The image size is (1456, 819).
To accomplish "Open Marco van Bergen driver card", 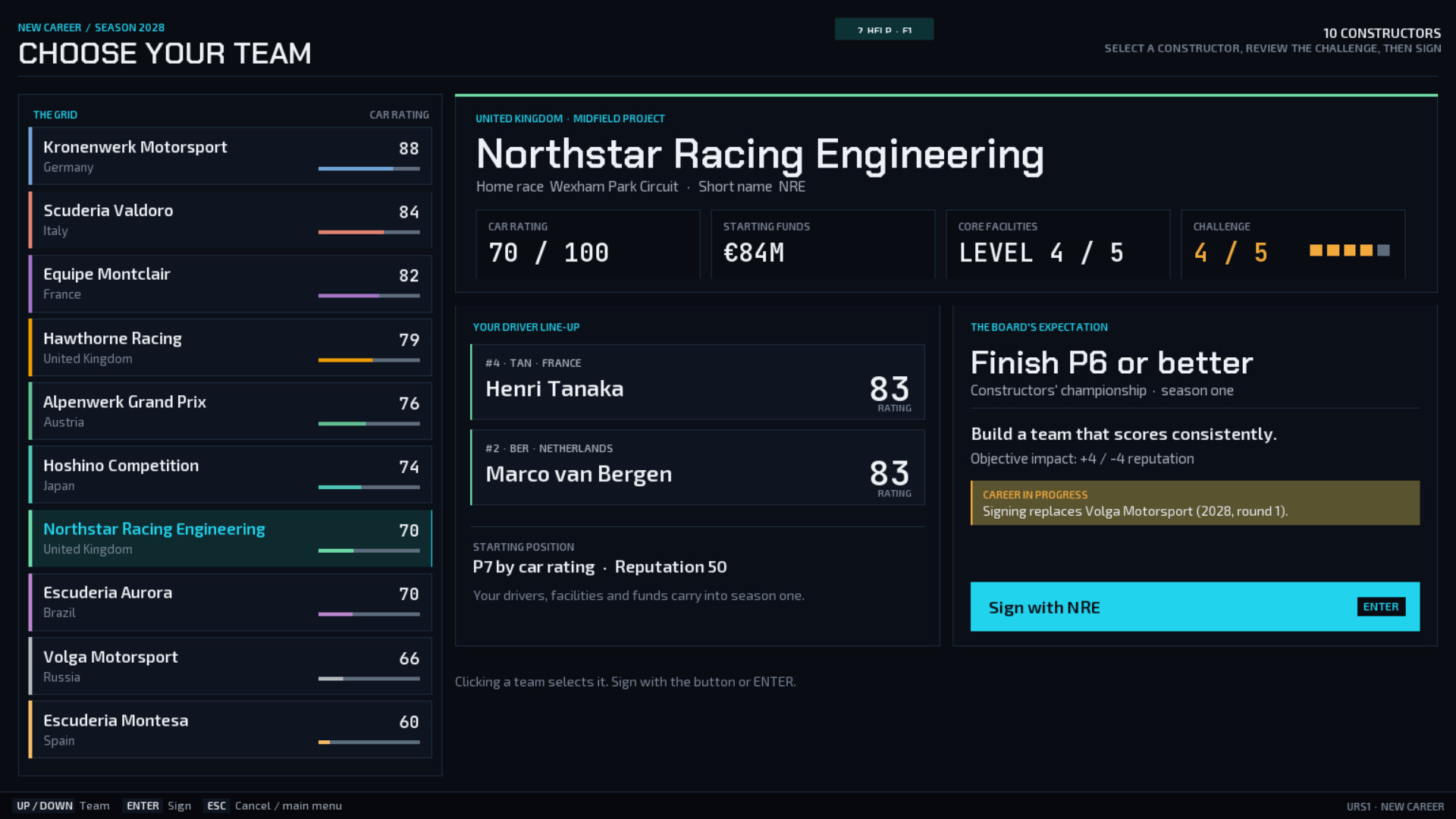I will [x=698, y=467].
